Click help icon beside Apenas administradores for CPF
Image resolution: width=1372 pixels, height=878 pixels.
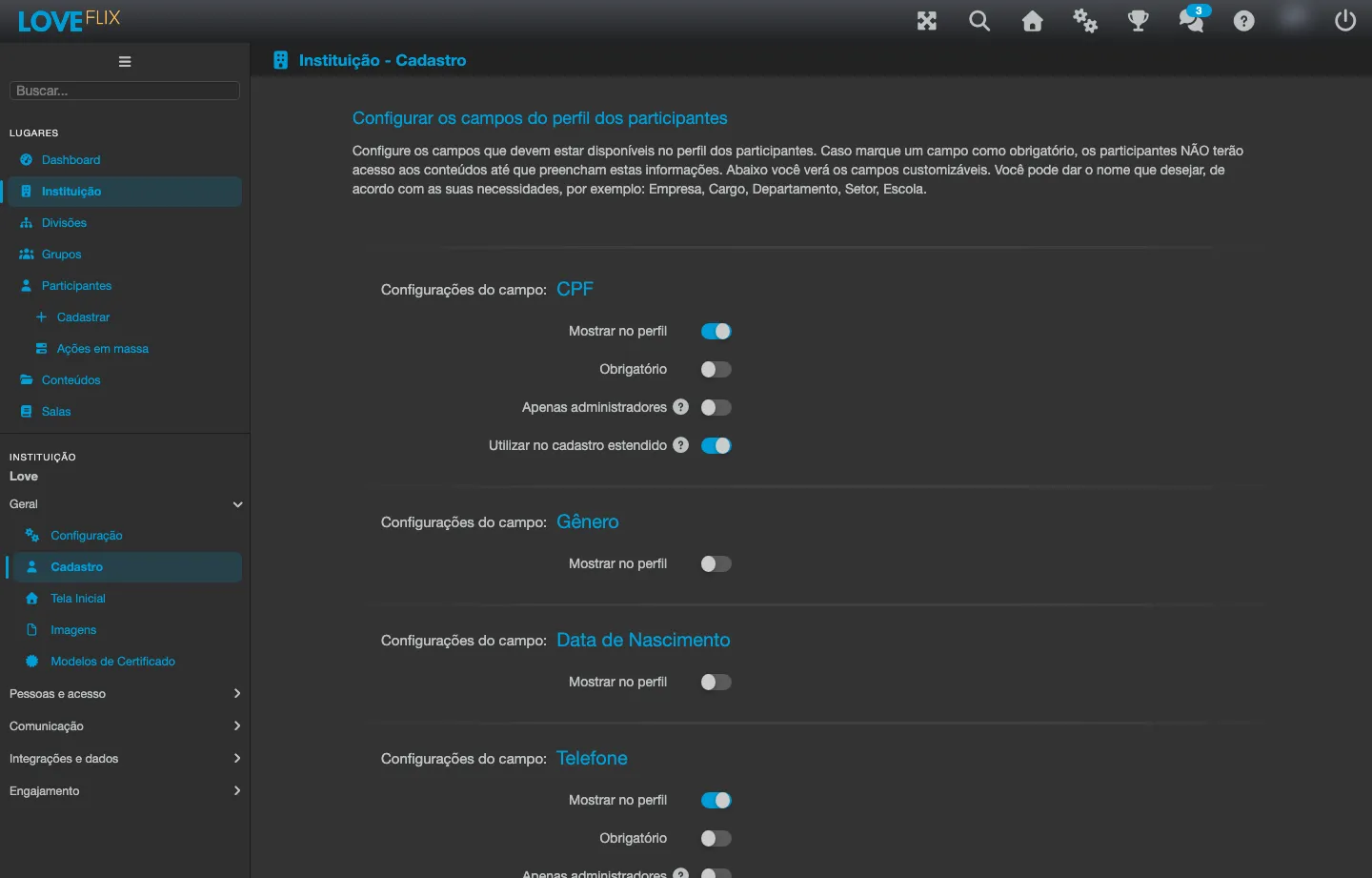tap(680, 407)
